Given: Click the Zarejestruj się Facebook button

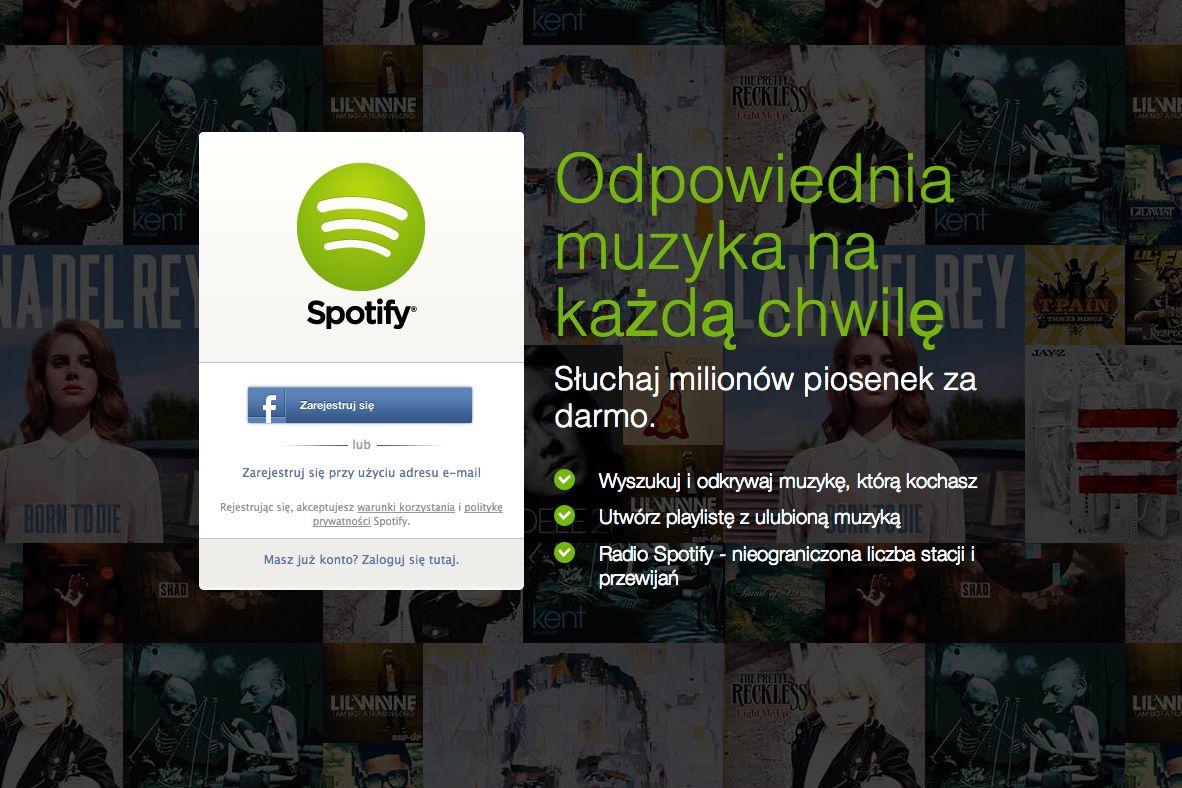Looking at the screenshot, I should [360, 405].
